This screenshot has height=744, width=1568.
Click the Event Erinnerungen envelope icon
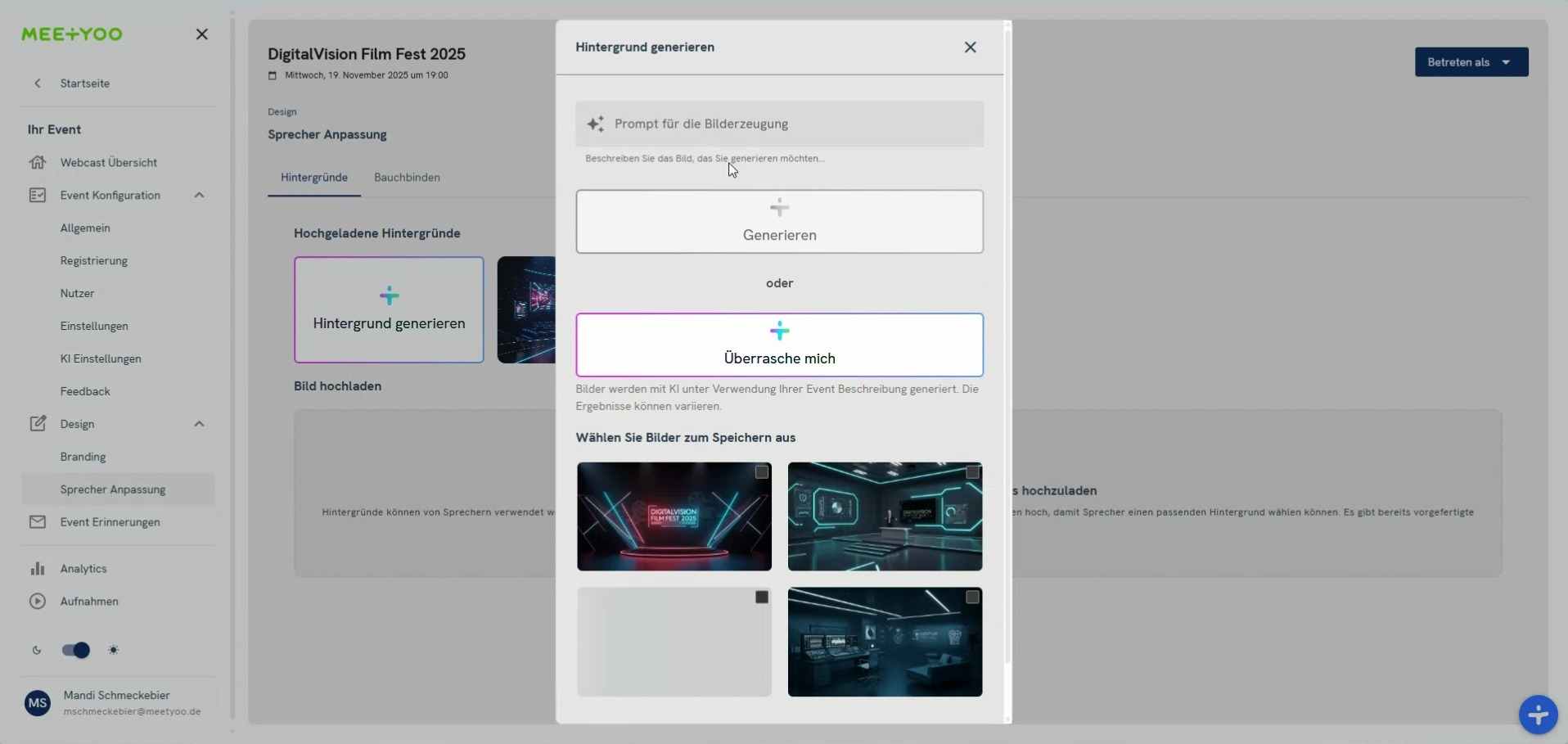(38, 522)
